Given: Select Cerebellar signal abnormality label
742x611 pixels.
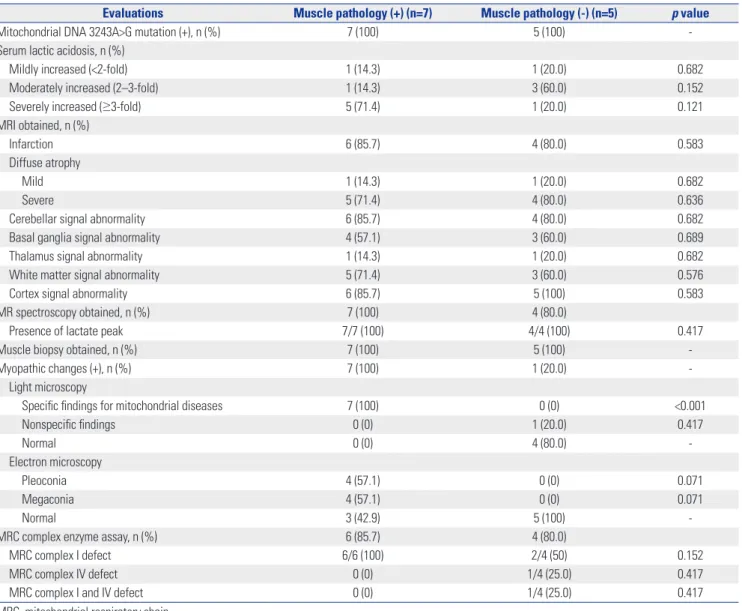Looking at the screenshot, I should (77, 219).
